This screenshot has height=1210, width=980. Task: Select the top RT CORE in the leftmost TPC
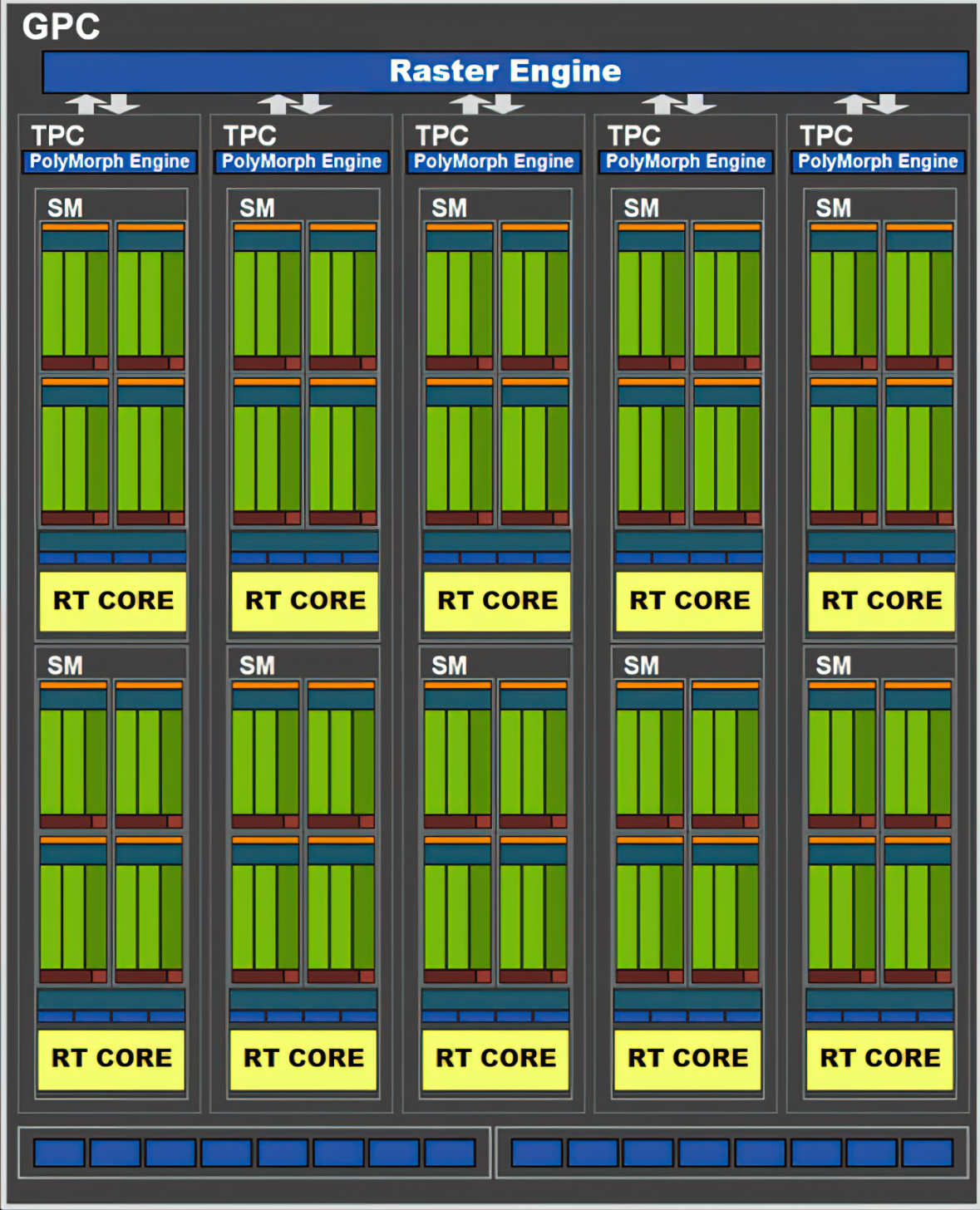pyautogui.click(x=113, y=600)
